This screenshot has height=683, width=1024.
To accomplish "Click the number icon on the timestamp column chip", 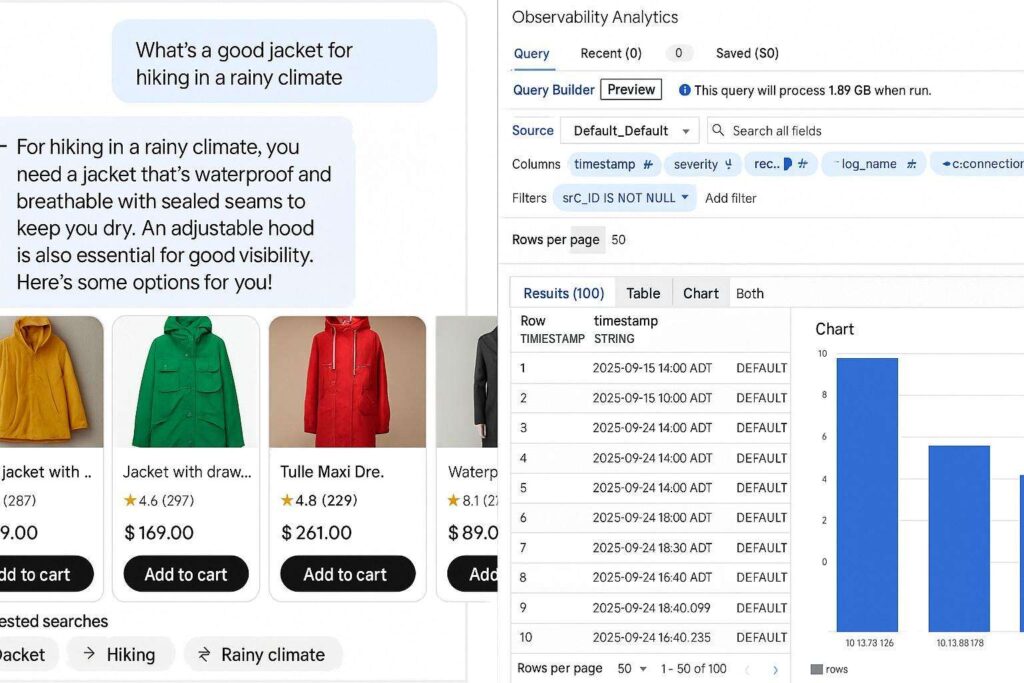I will (645, 164).
